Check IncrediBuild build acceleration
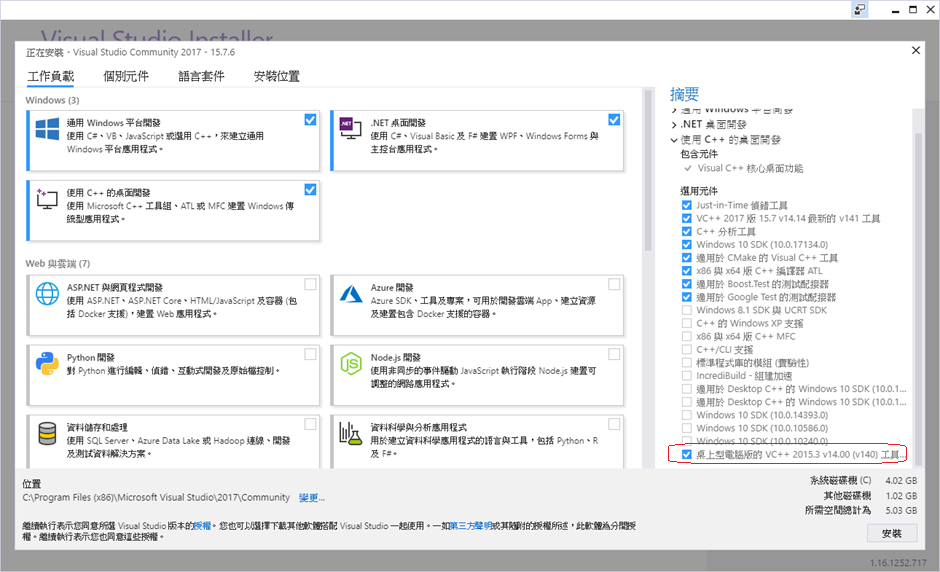Image resolution: width=940 pixels, height=572 pixels. tap(686, 375)
